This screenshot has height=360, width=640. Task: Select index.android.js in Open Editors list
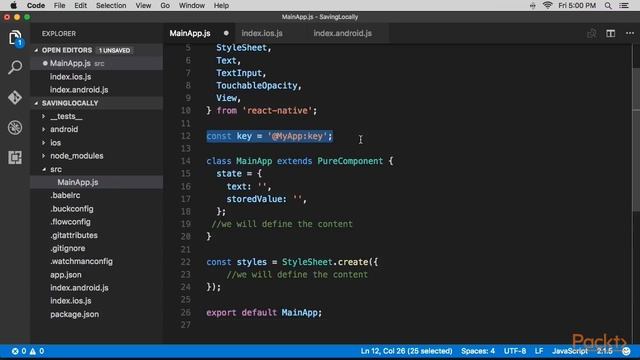(97, 90)
